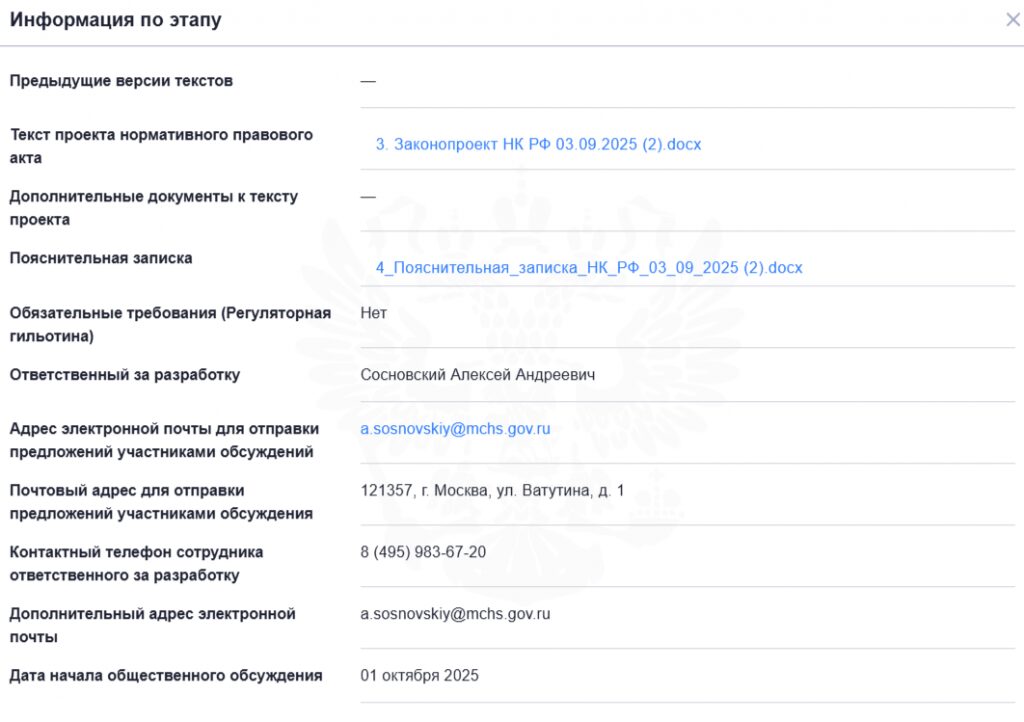Image resolution: width=1024 pixels, height=722 pixels.
Task: Close the stage information dialog
Action: 1012,20
